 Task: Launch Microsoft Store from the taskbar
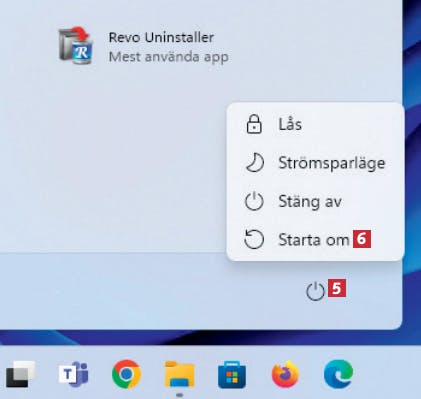click(232, 375)
